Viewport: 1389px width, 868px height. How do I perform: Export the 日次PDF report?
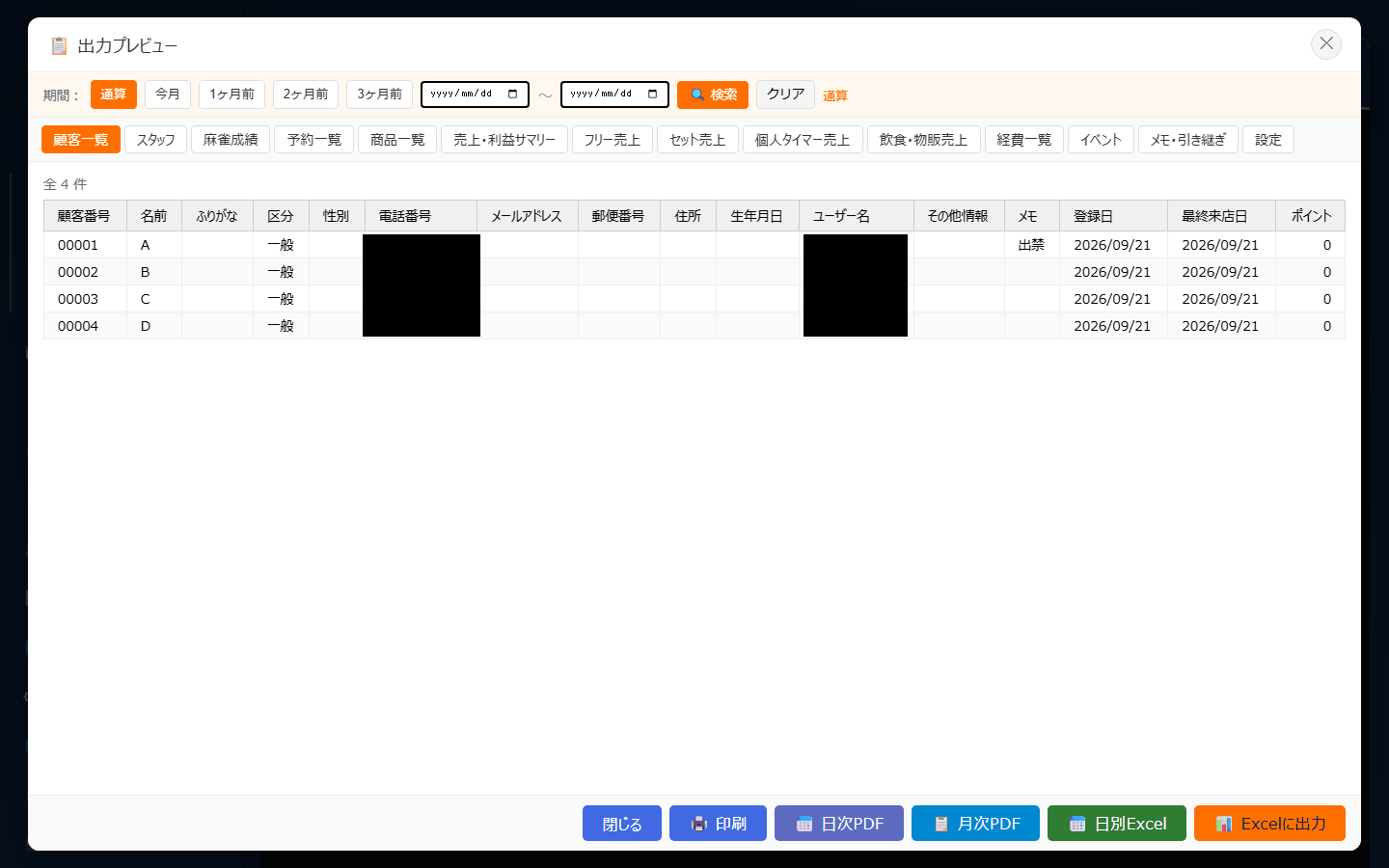(x=839, y=824)
